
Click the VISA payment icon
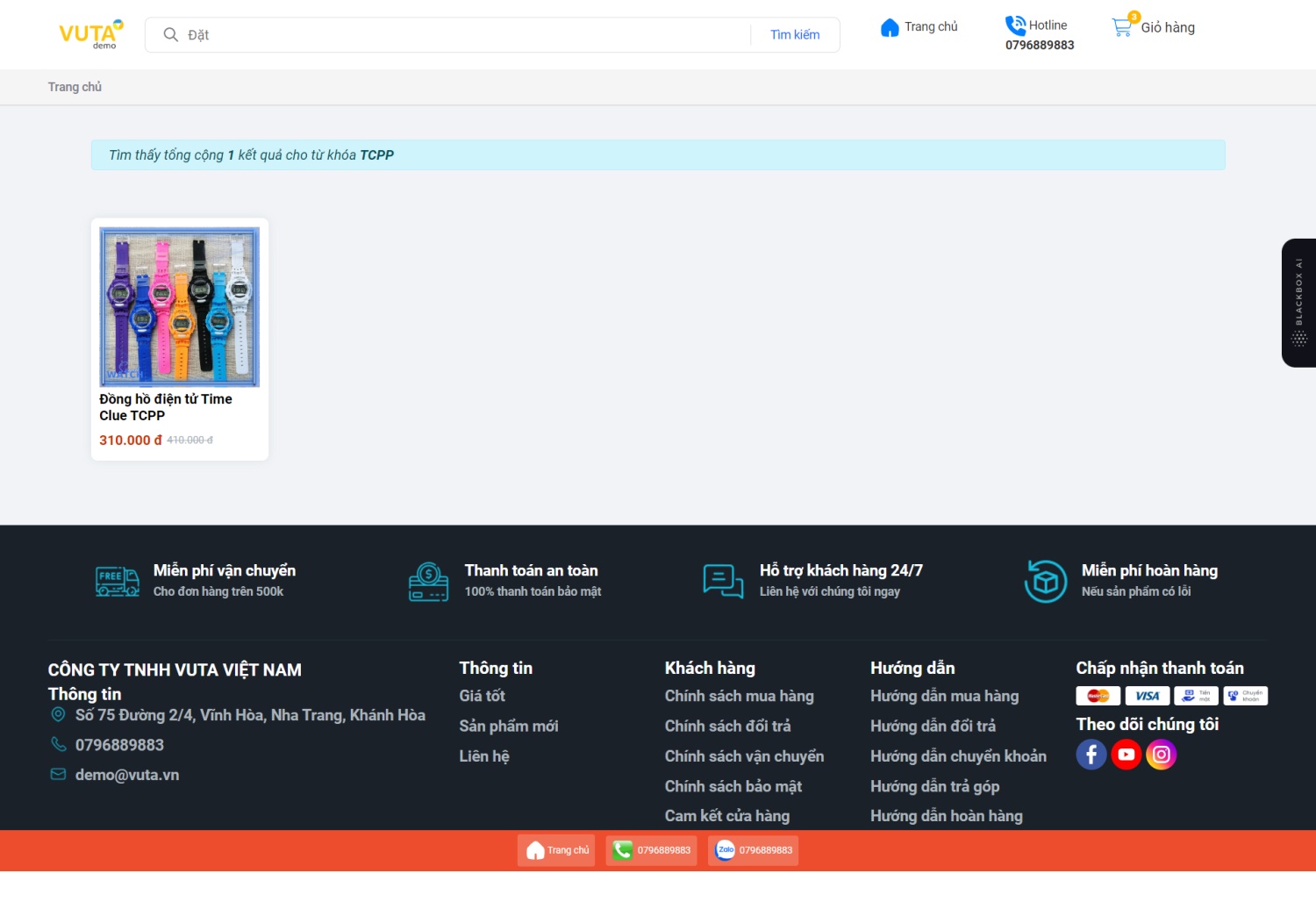pos(1147,696)
